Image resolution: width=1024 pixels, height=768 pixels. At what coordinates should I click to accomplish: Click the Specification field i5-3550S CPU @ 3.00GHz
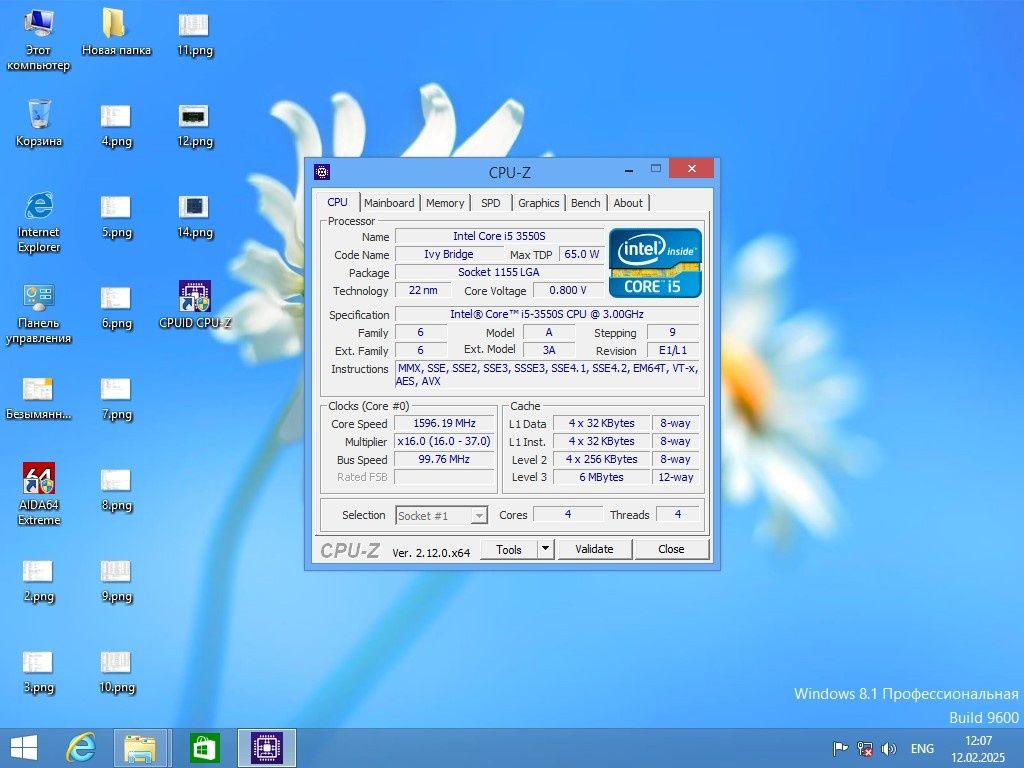(547, 314)
